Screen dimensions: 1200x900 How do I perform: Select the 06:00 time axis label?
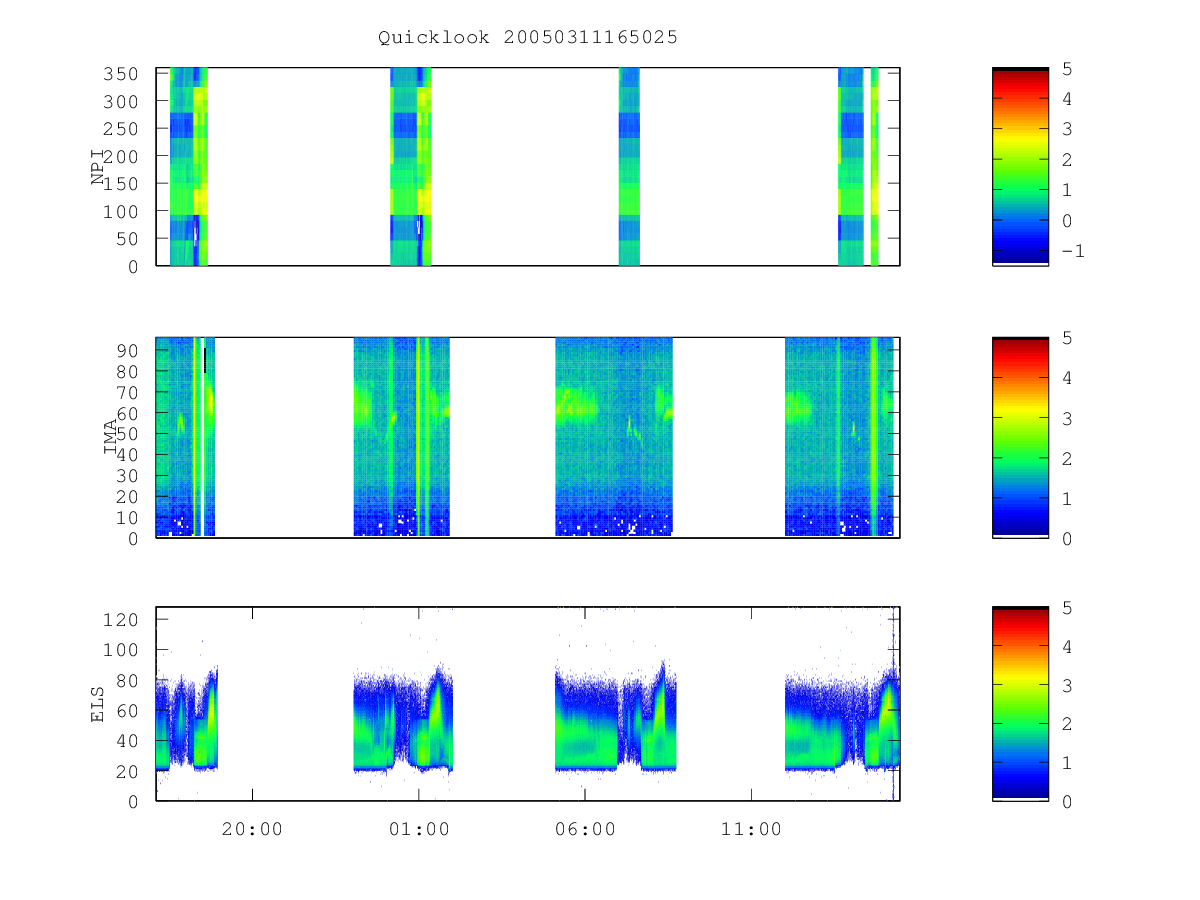[x=584, y=829]
